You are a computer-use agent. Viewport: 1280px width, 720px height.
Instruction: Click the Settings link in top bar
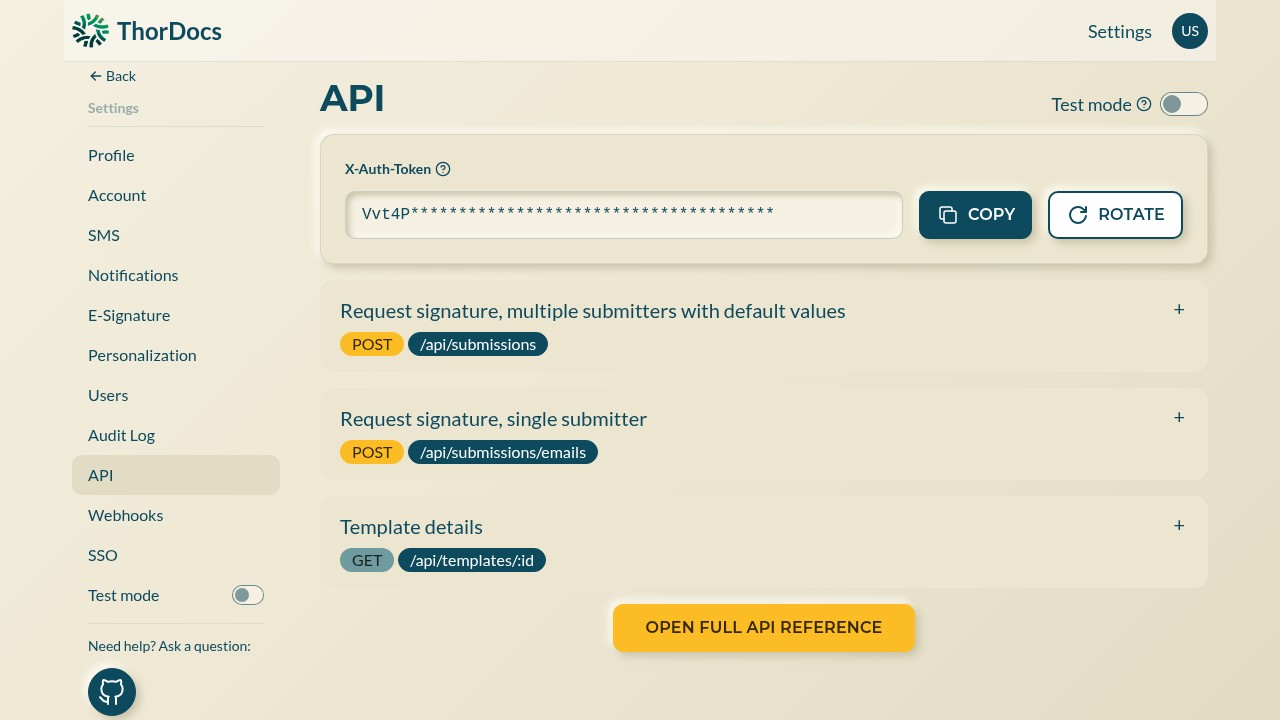[x=1120, y=32]
